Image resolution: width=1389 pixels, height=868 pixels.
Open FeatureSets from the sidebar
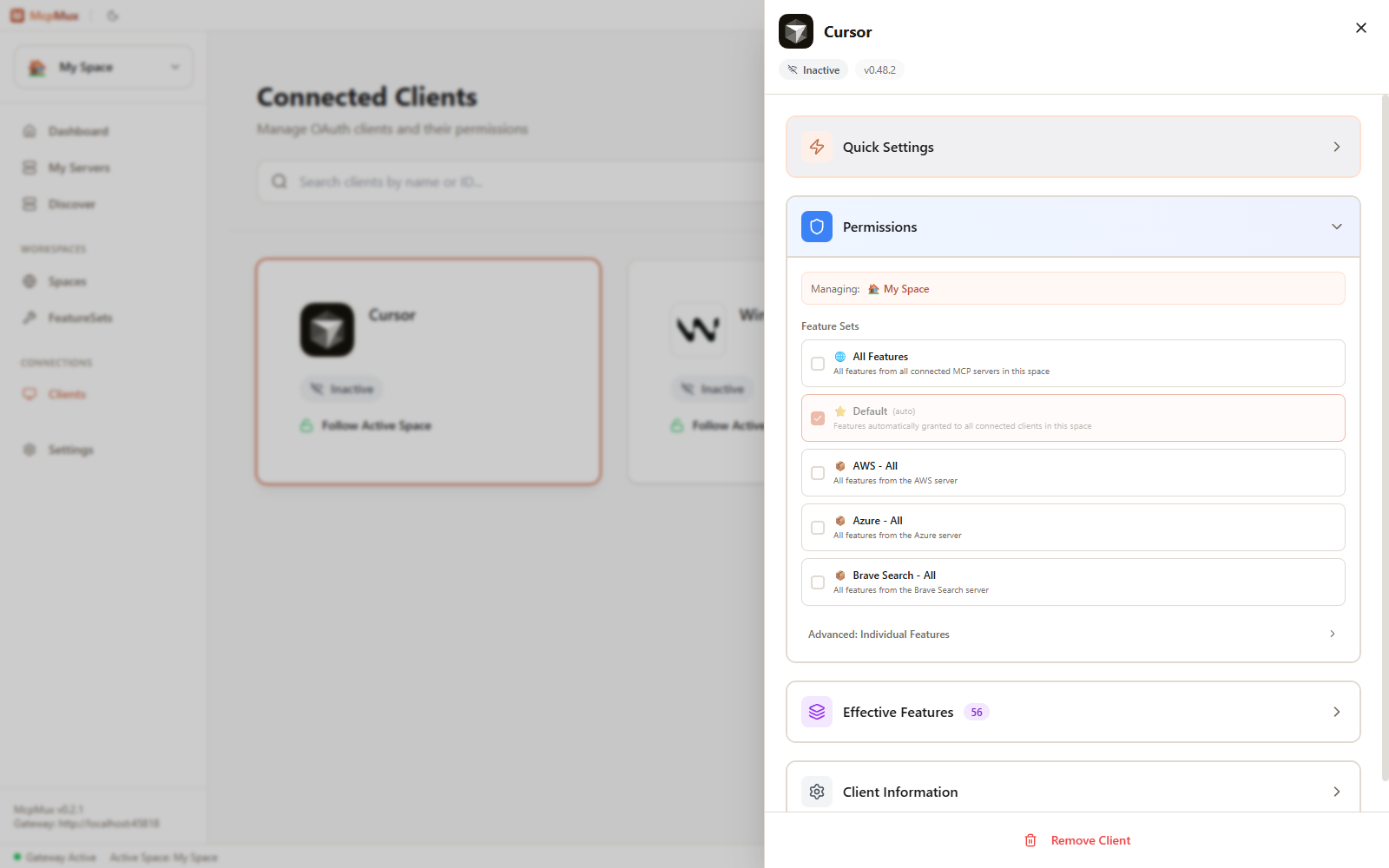tap(81, 318)
